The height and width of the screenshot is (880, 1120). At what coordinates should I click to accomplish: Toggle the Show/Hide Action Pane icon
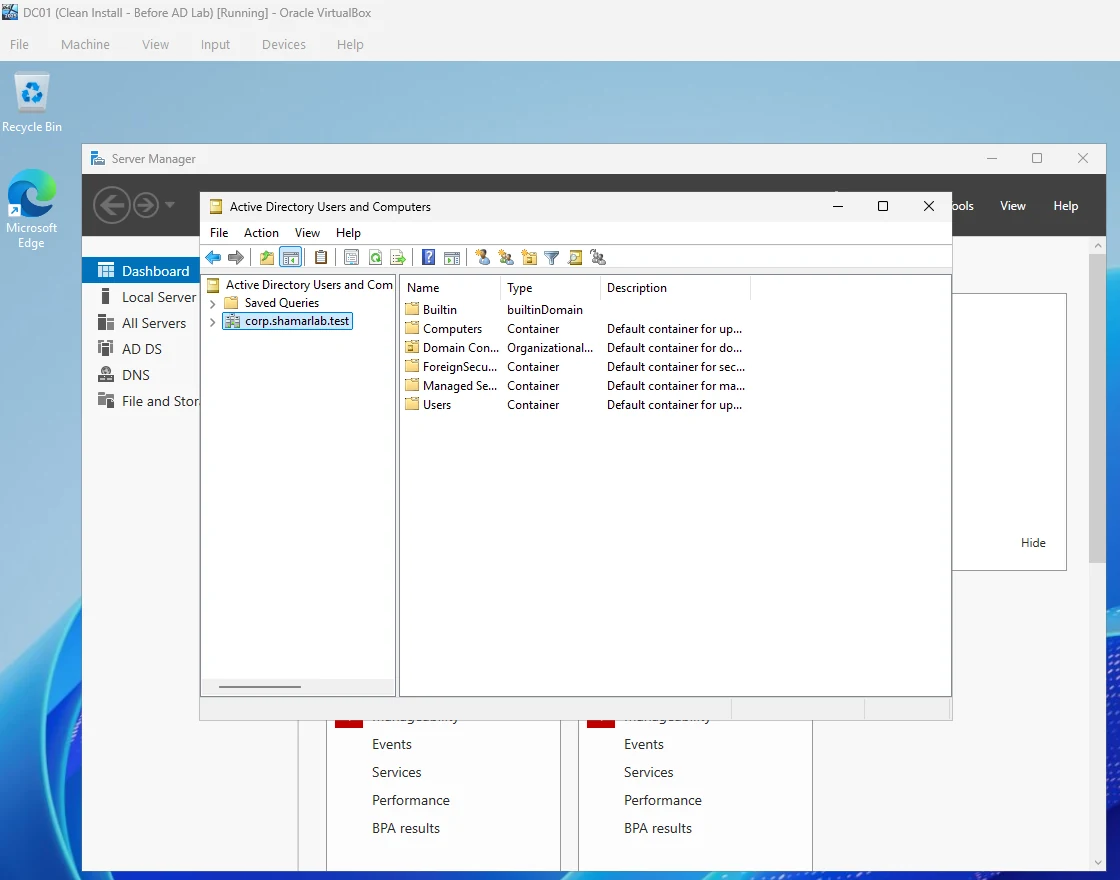452,258
